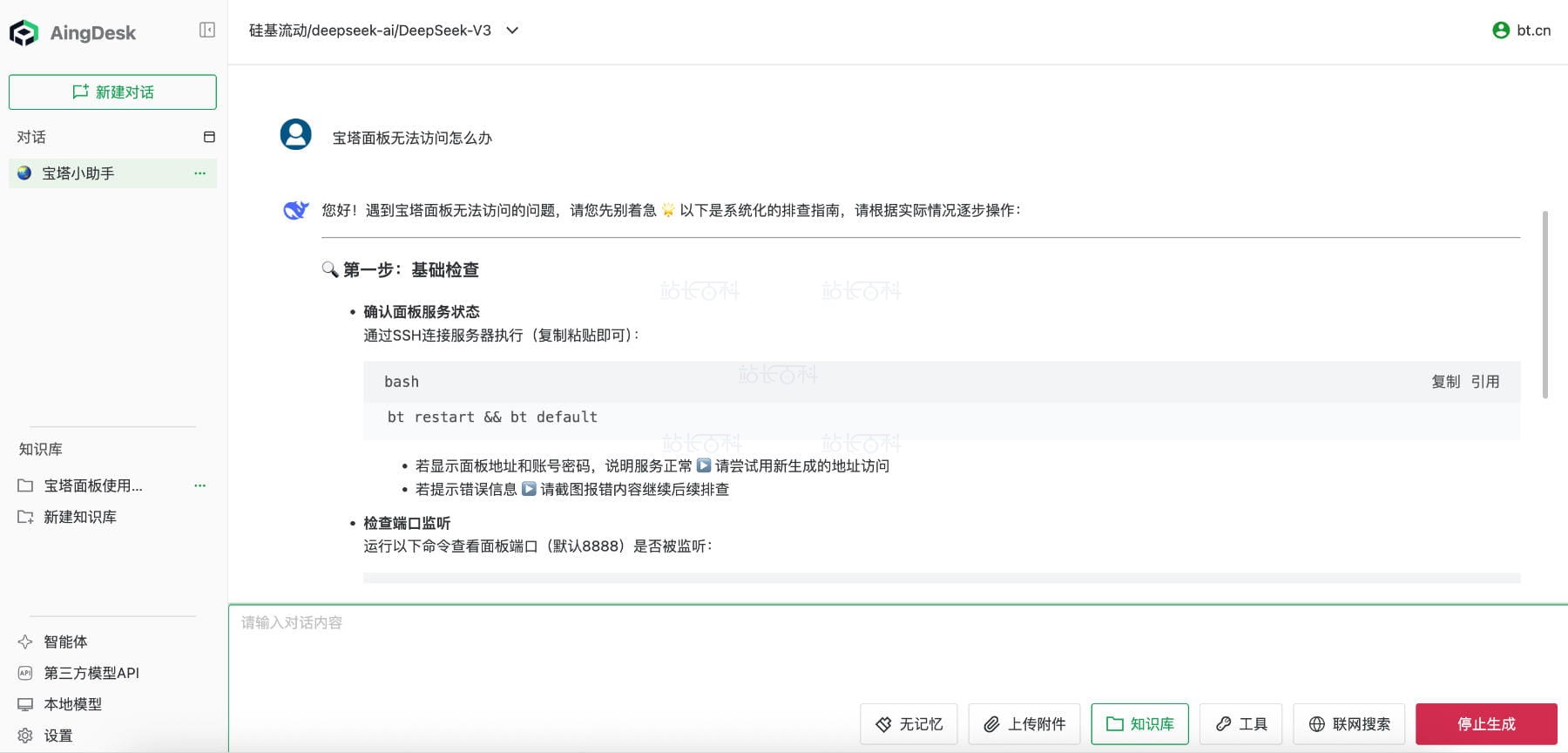Create a new knowledge base via 新建知识库
This screenshot has width=1568, height=753.
80,517
